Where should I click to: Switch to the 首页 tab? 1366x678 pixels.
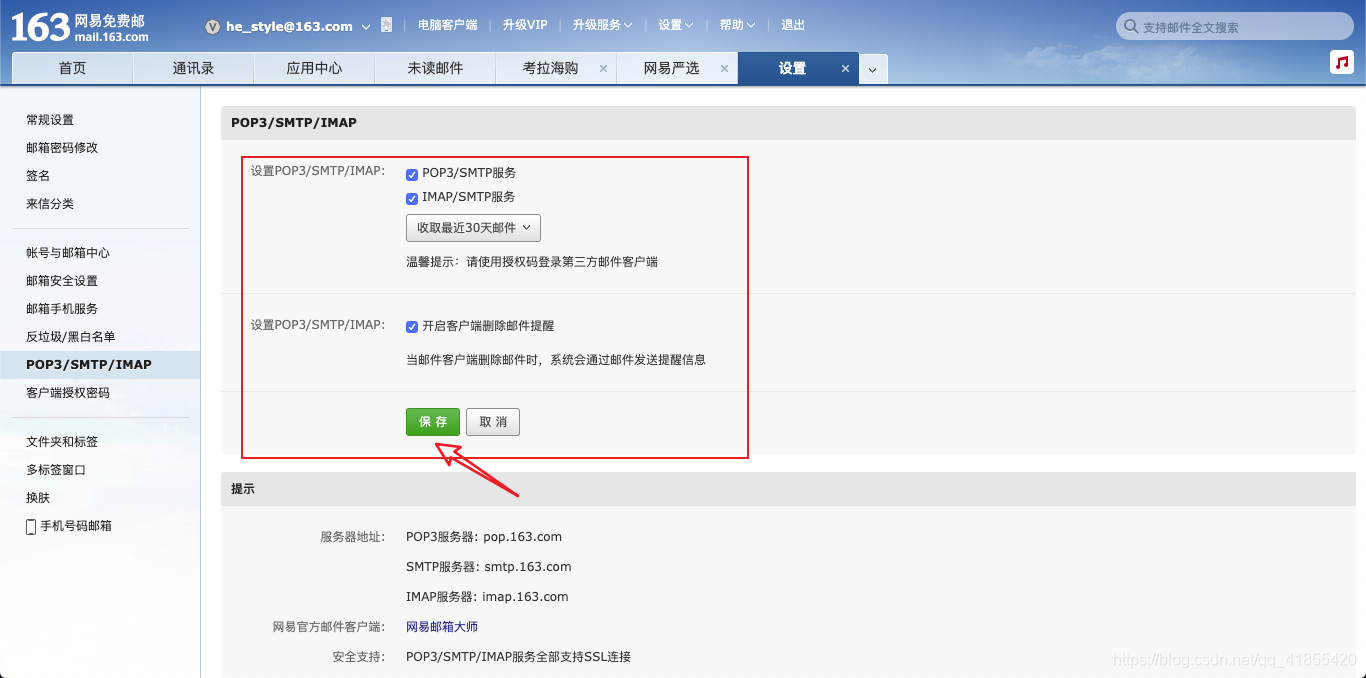tap(71, 68)
